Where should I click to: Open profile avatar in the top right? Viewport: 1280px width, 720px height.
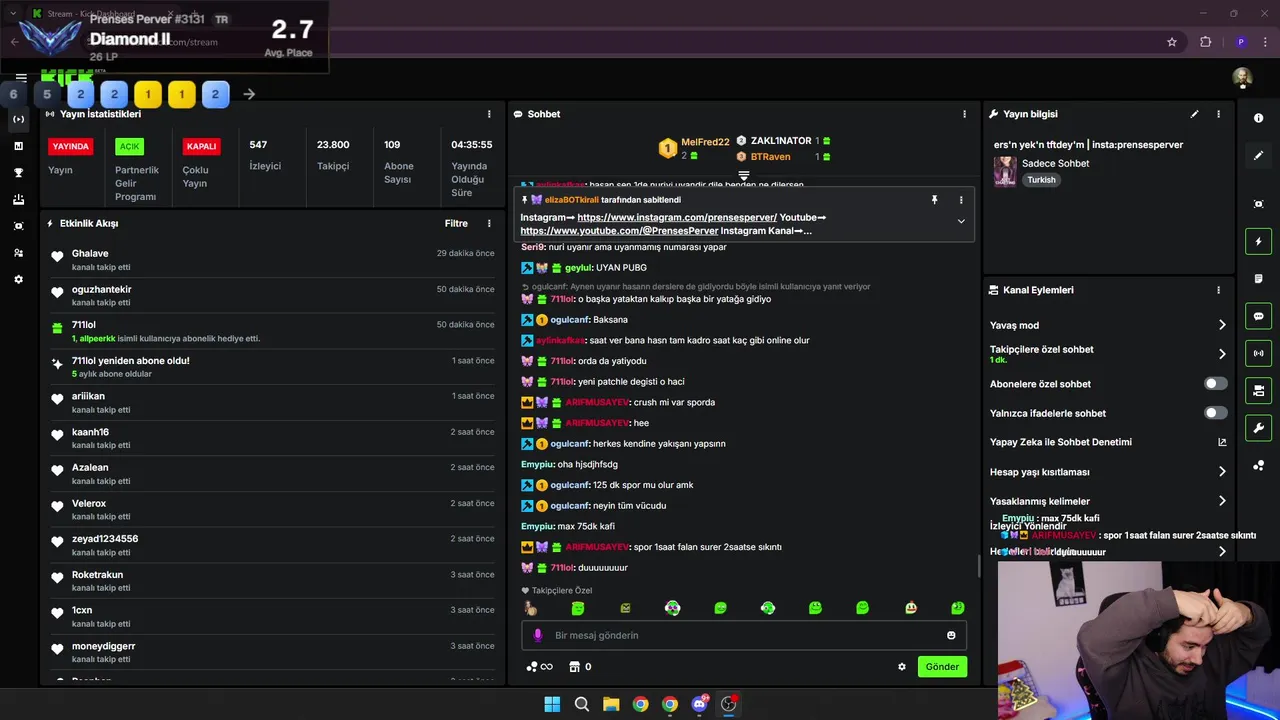click(x=1242, y=78)
